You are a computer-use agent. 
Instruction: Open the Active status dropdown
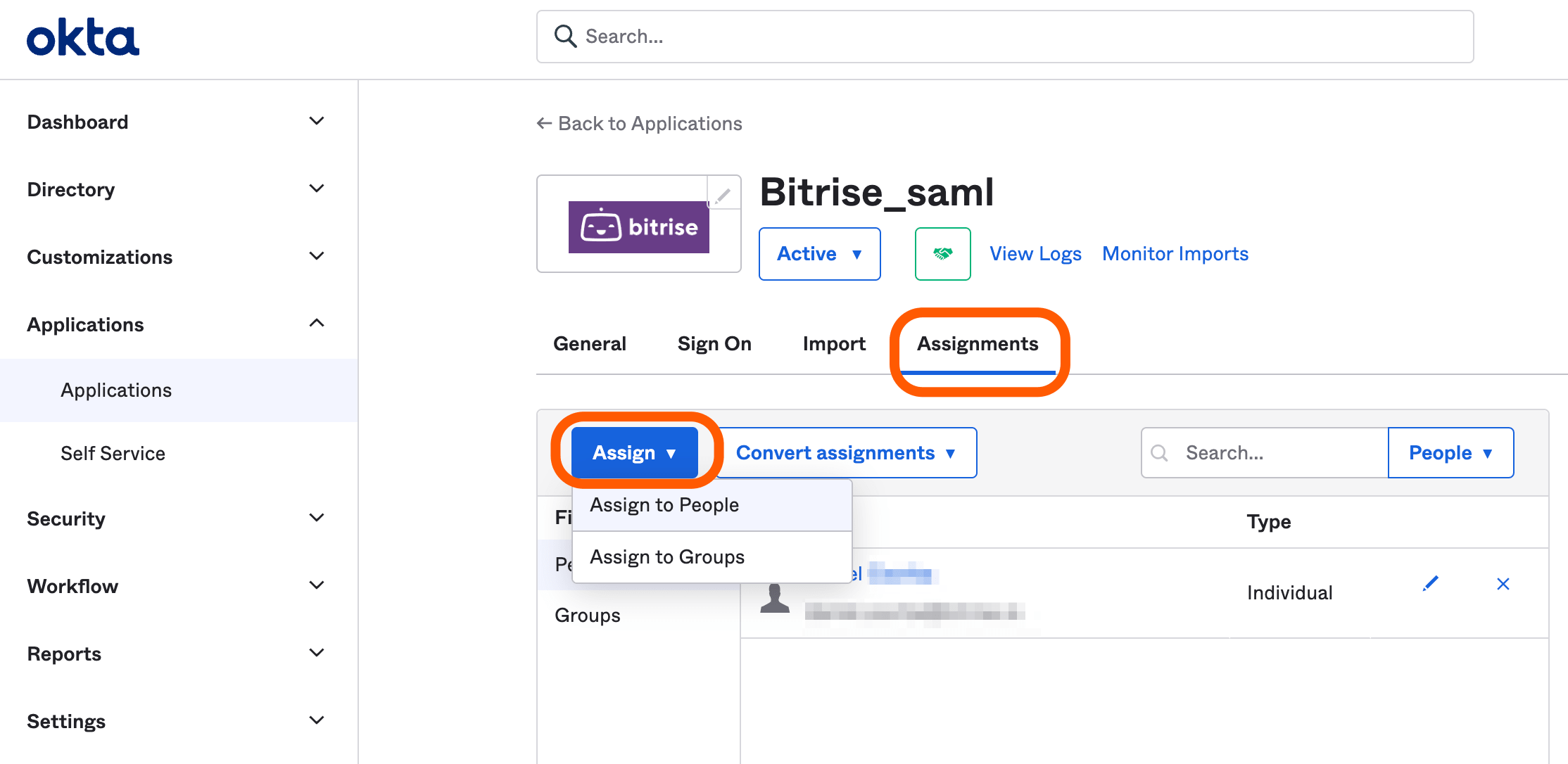819,254
